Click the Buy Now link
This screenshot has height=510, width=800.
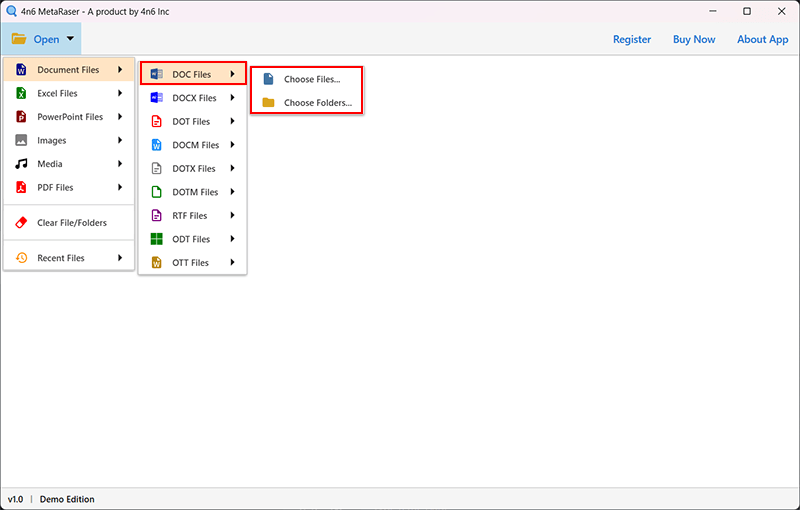[x=694, y=39]
